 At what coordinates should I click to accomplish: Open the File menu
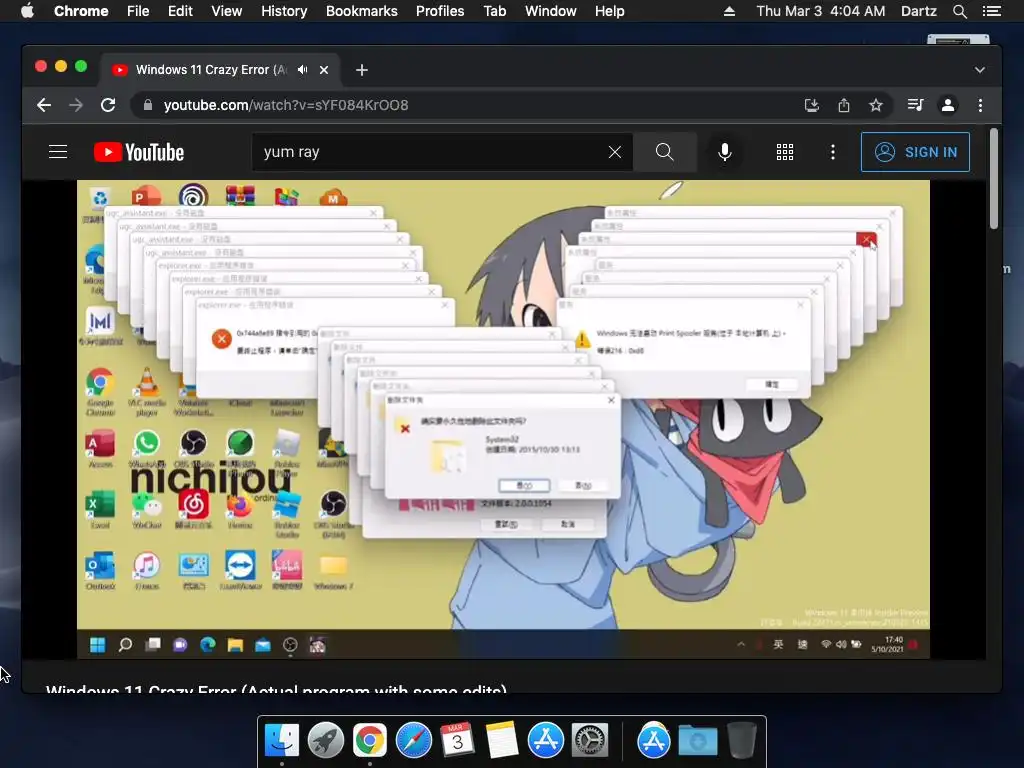[138, 11]
